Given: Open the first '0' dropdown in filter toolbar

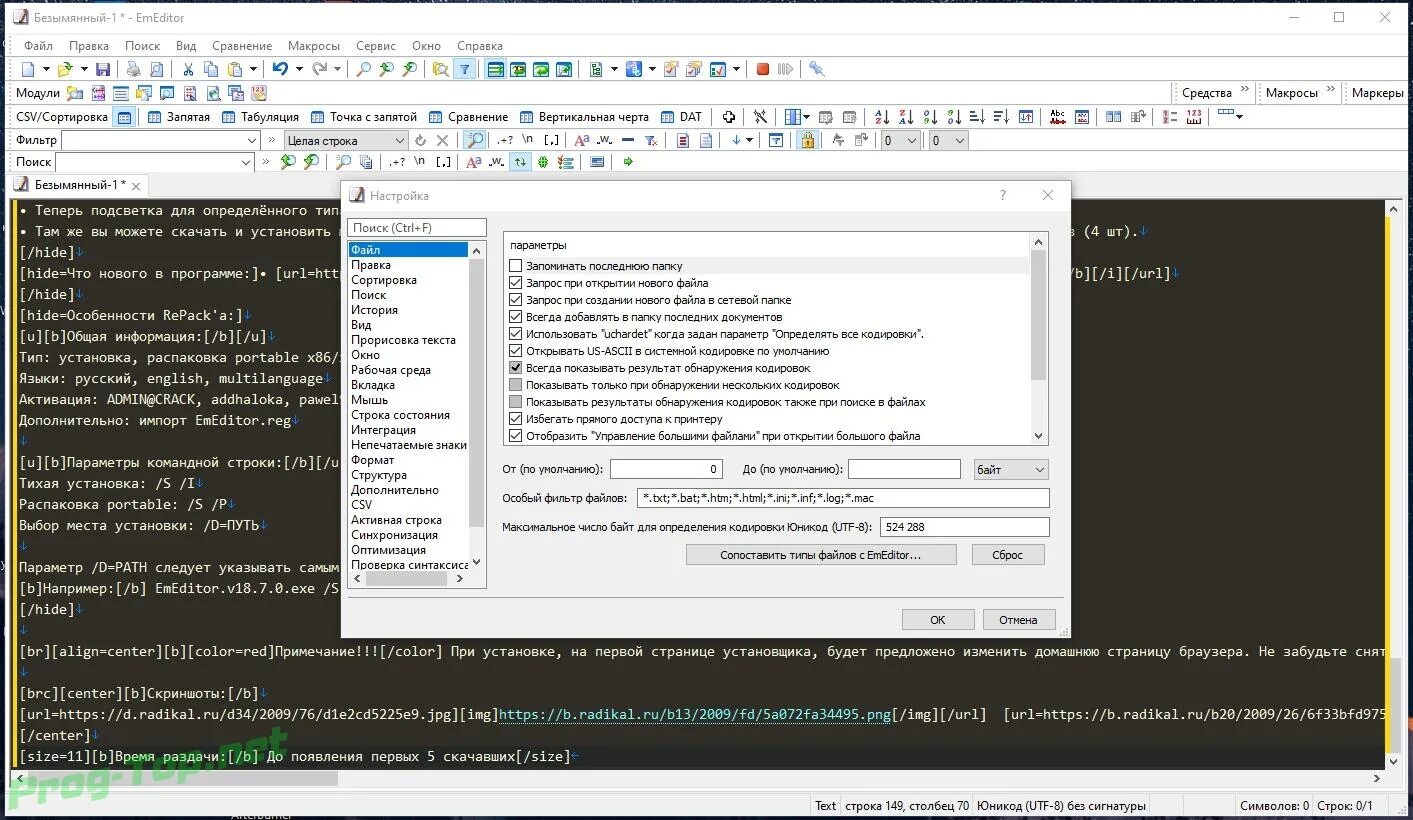Looking at the screenshot, I should pyautogui.click(x=900, y=141).
